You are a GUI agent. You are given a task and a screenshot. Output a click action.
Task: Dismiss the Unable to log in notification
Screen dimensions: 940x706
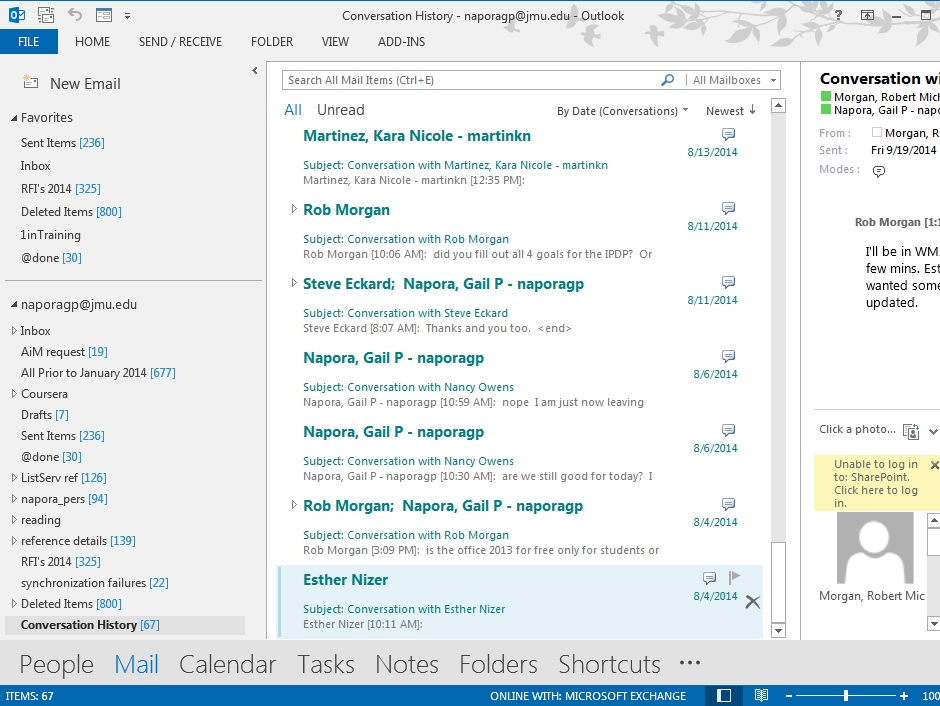[x=934, y=465]
